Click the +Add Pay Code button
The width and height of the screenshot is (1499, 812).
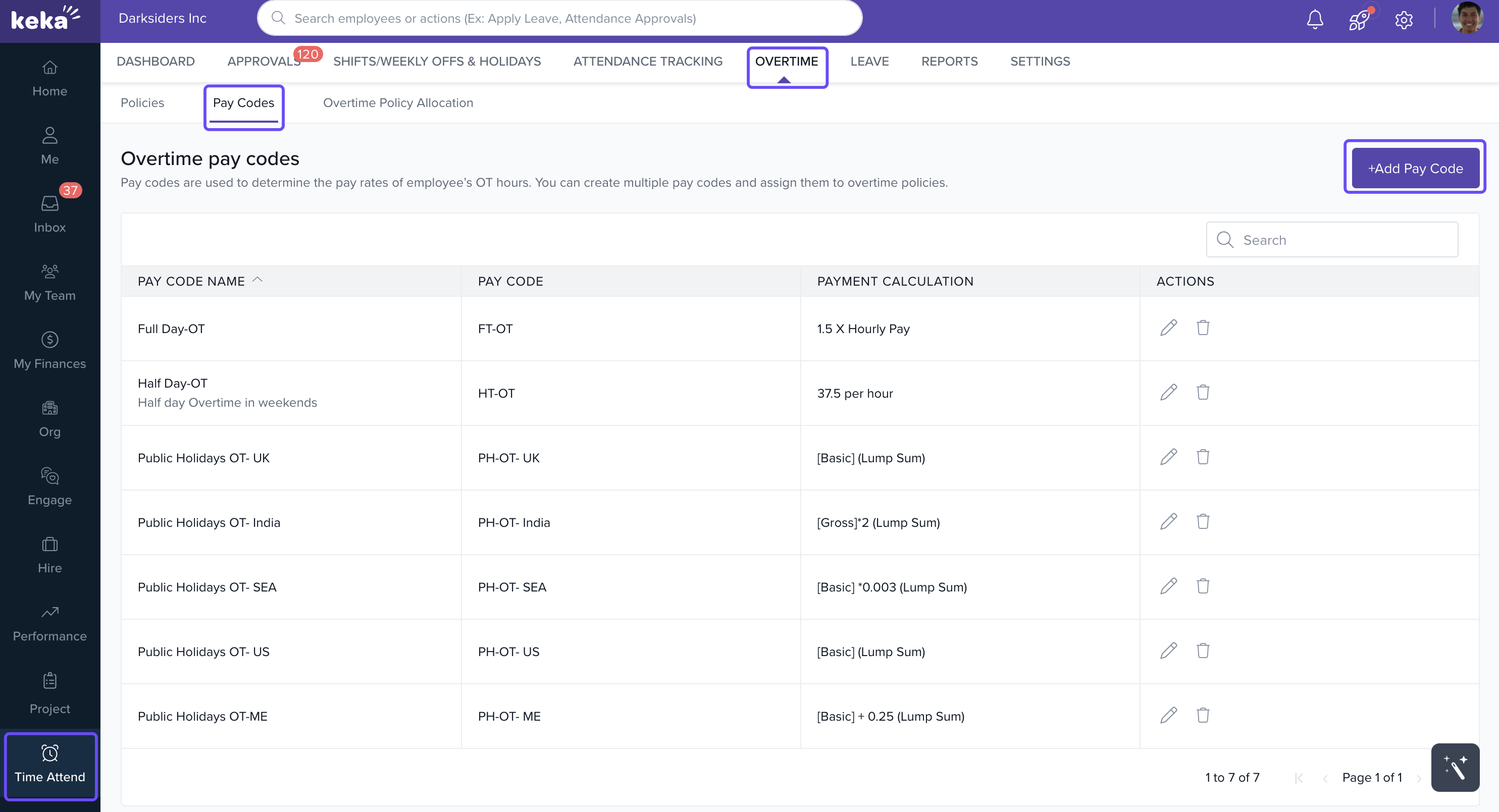(1415, 169)
